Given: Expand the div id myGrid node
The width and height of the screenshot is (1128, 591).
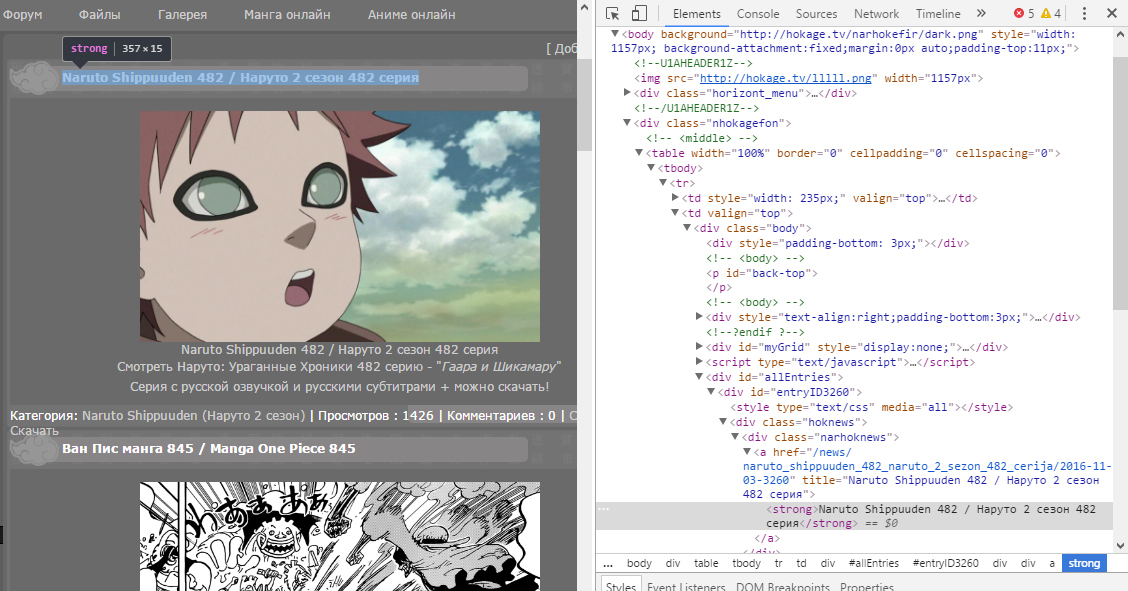Looking at the screenshot, I should click(x=699, y=347).
